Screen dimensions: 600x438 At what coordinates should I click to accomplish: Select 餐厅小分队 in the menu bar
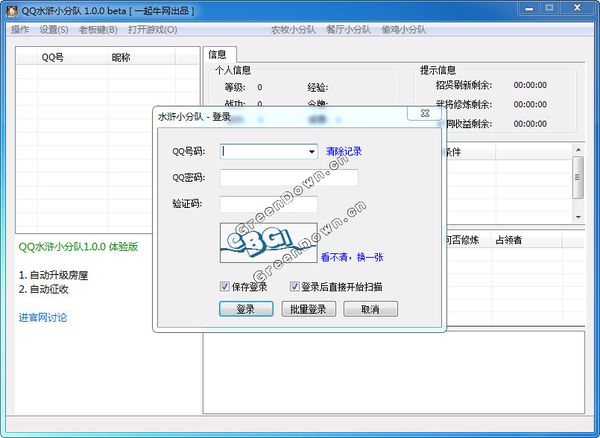pos(347,29)
